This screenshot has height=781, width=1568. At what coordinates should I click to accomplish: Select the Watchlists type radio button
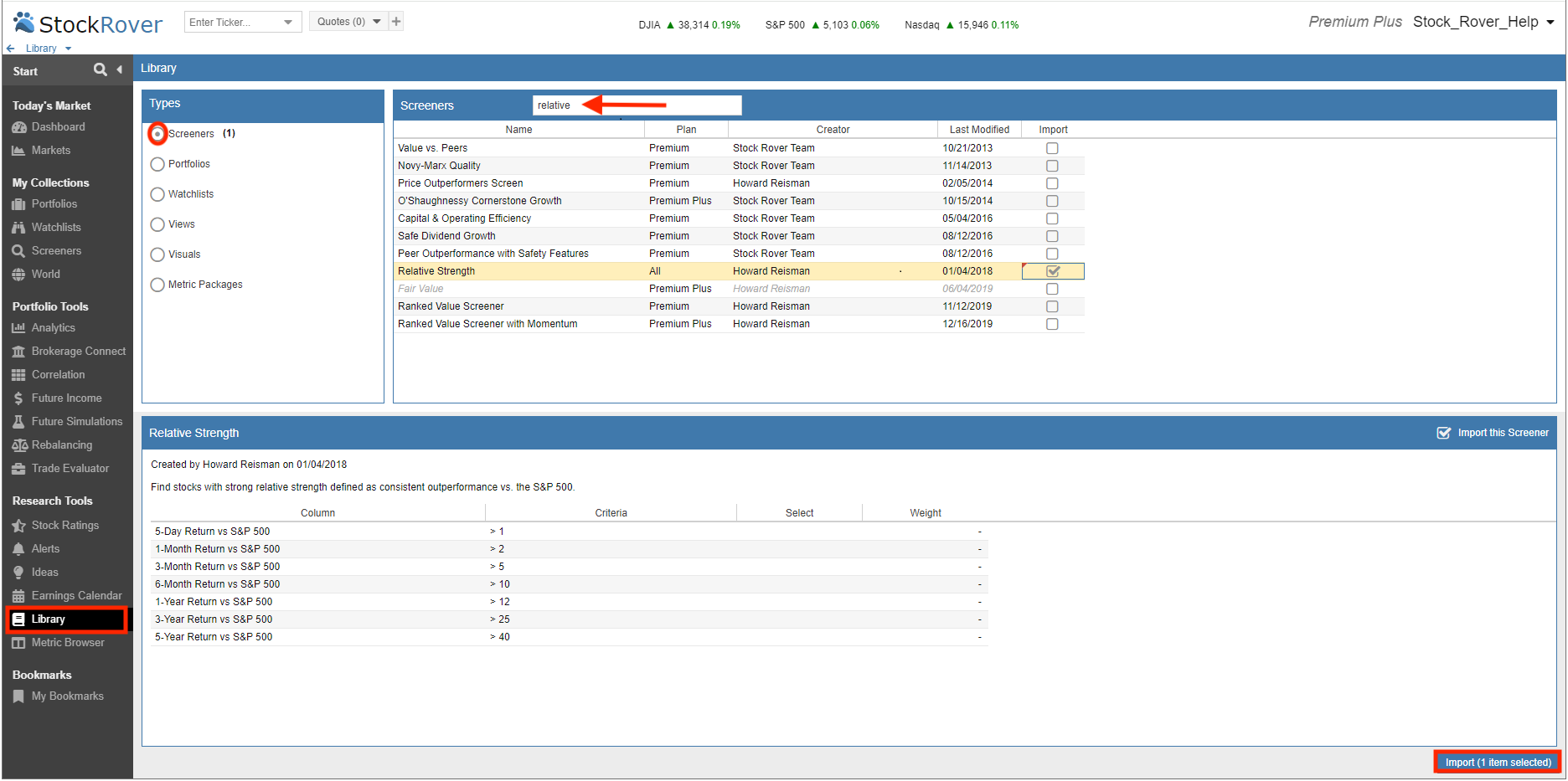click(157, 194)
